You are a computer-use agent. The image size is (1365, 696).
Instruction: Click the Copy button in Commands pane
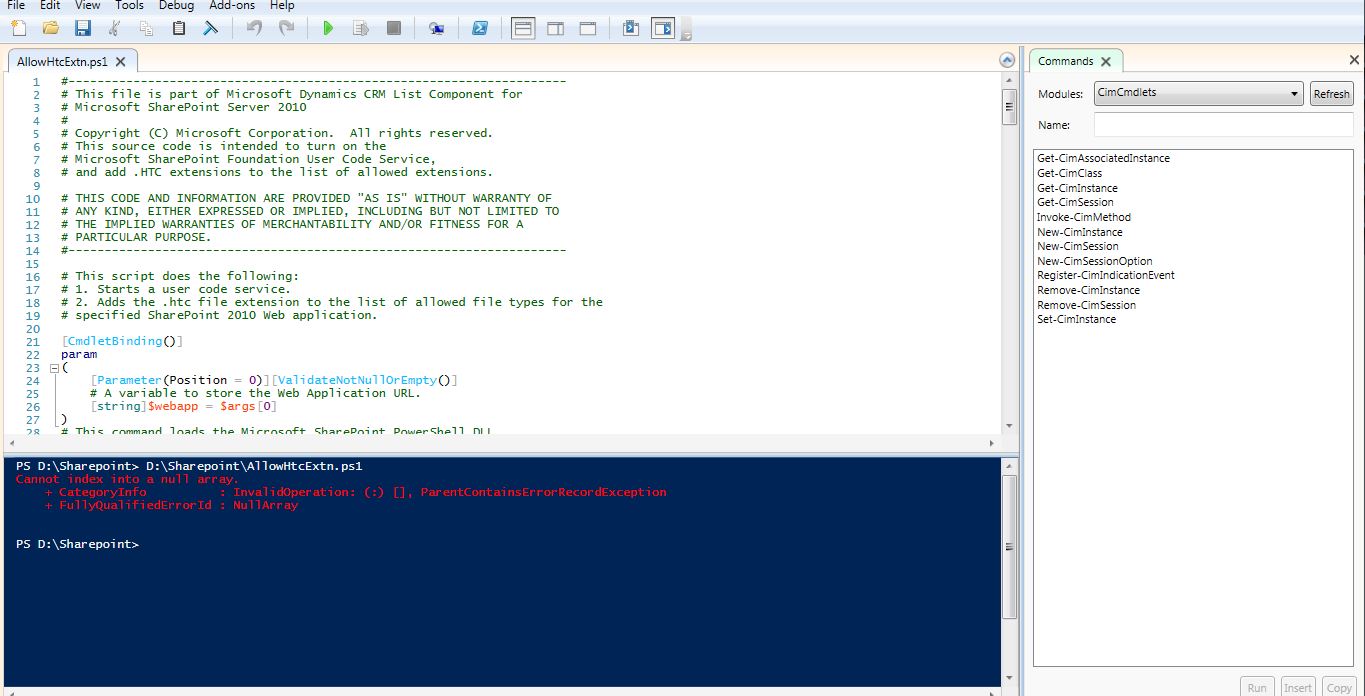click(x=1339, y=687)
